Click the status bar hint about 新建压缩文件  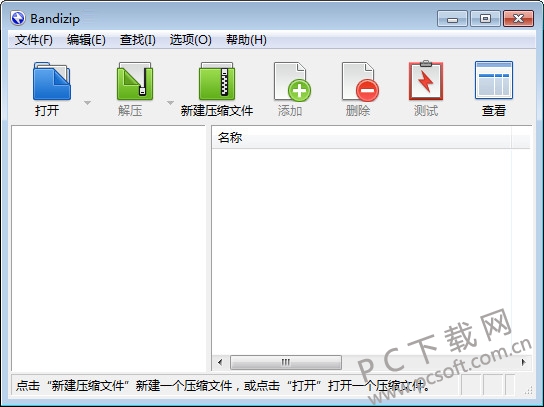coord(222,385)
